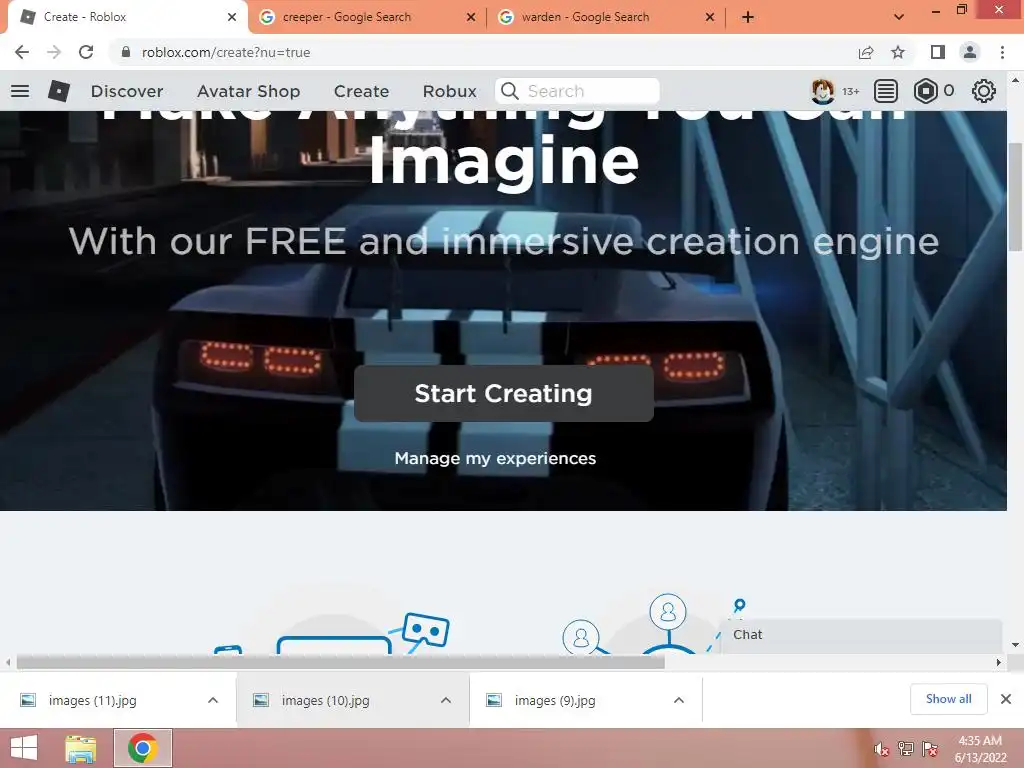Reload the page with the refresh icon

86,52
